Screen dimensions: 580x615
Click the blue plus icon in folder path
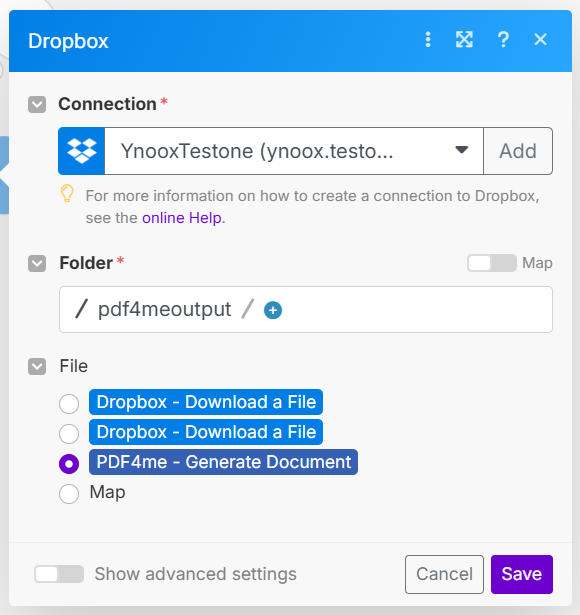(273, 310)
